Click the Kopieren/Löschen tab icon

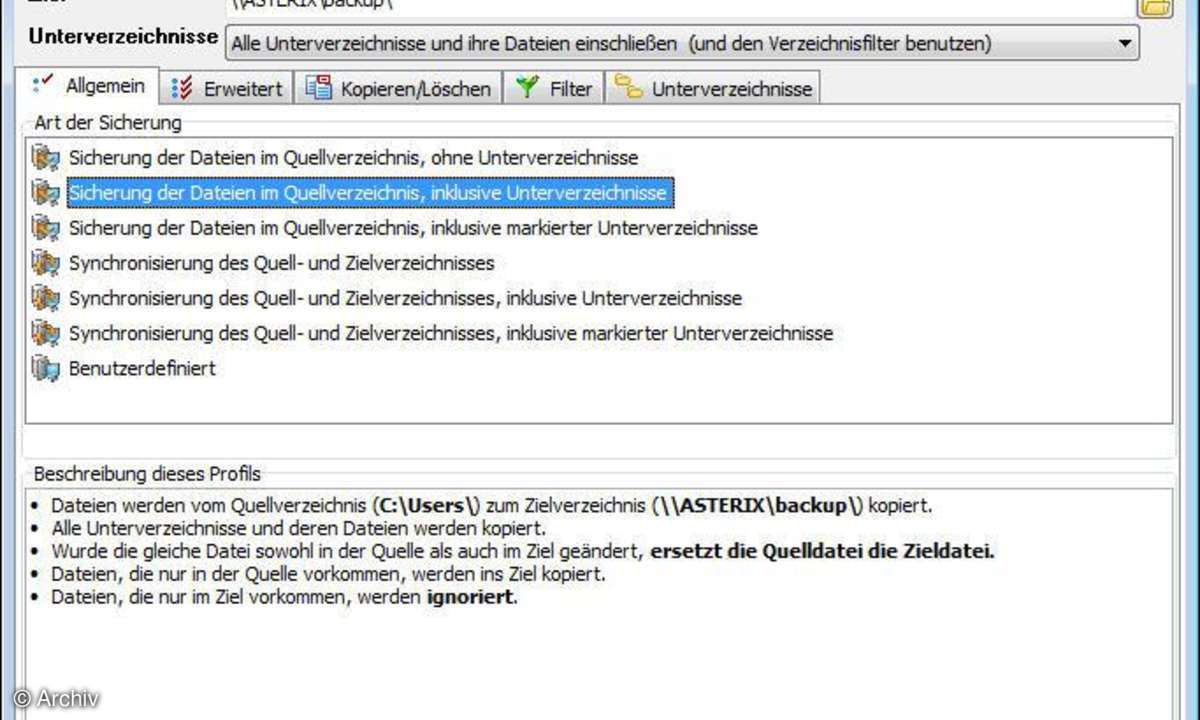click(x=318, y=88)
